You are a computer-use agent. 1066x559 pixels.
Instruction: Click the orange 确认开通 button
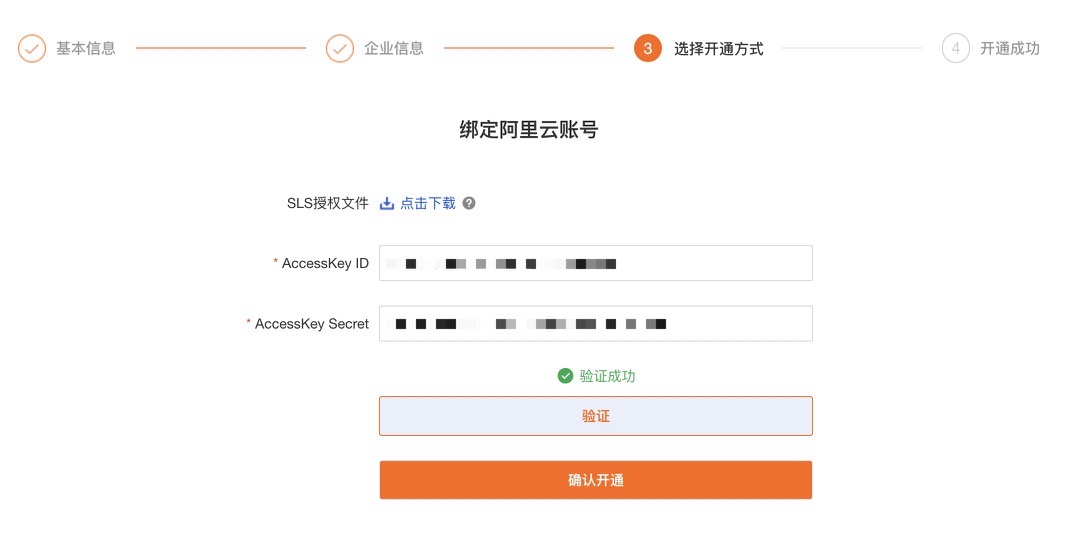pyautogui.click(x=596, y=480)
